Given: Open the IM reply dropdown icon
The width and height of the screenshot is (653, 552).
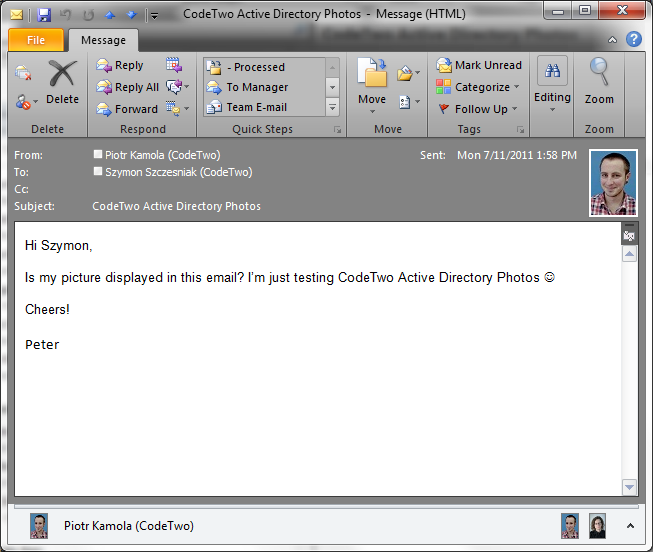Looking at the screenshot, I should point(177,87).
